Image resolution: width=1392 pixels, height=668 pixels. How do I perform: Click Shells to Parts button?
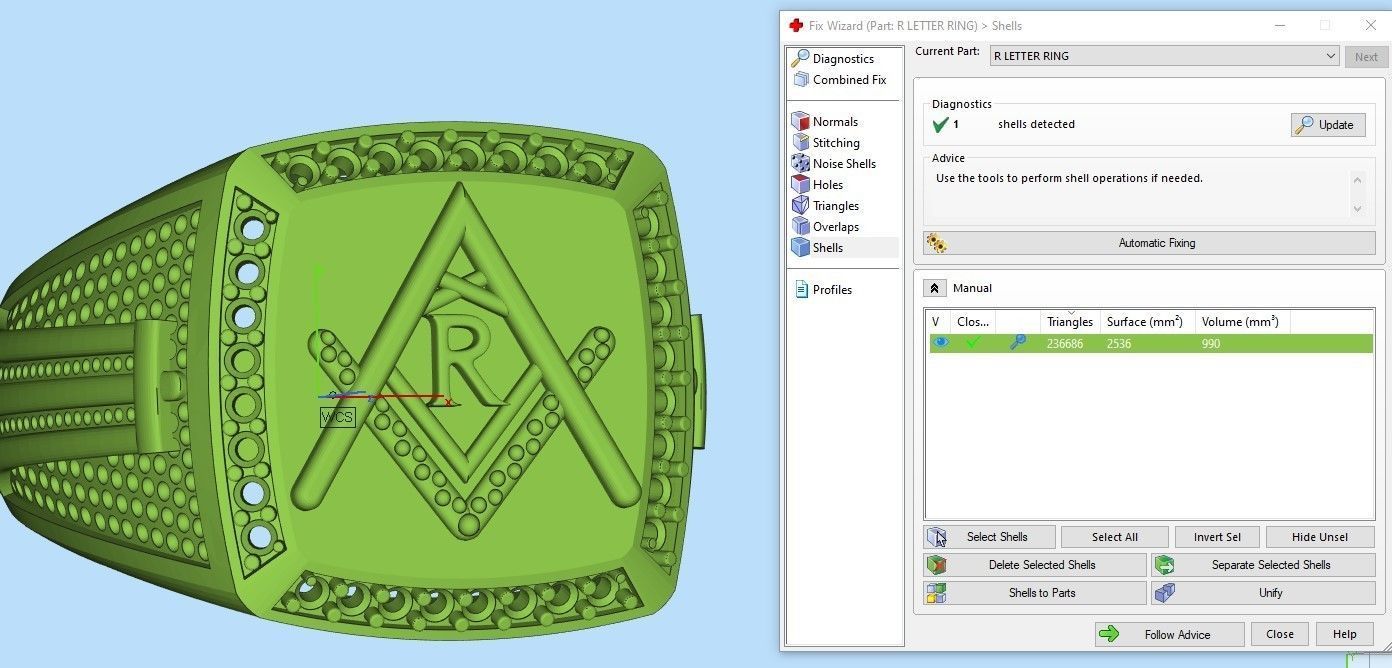(x=1035, y=593)
